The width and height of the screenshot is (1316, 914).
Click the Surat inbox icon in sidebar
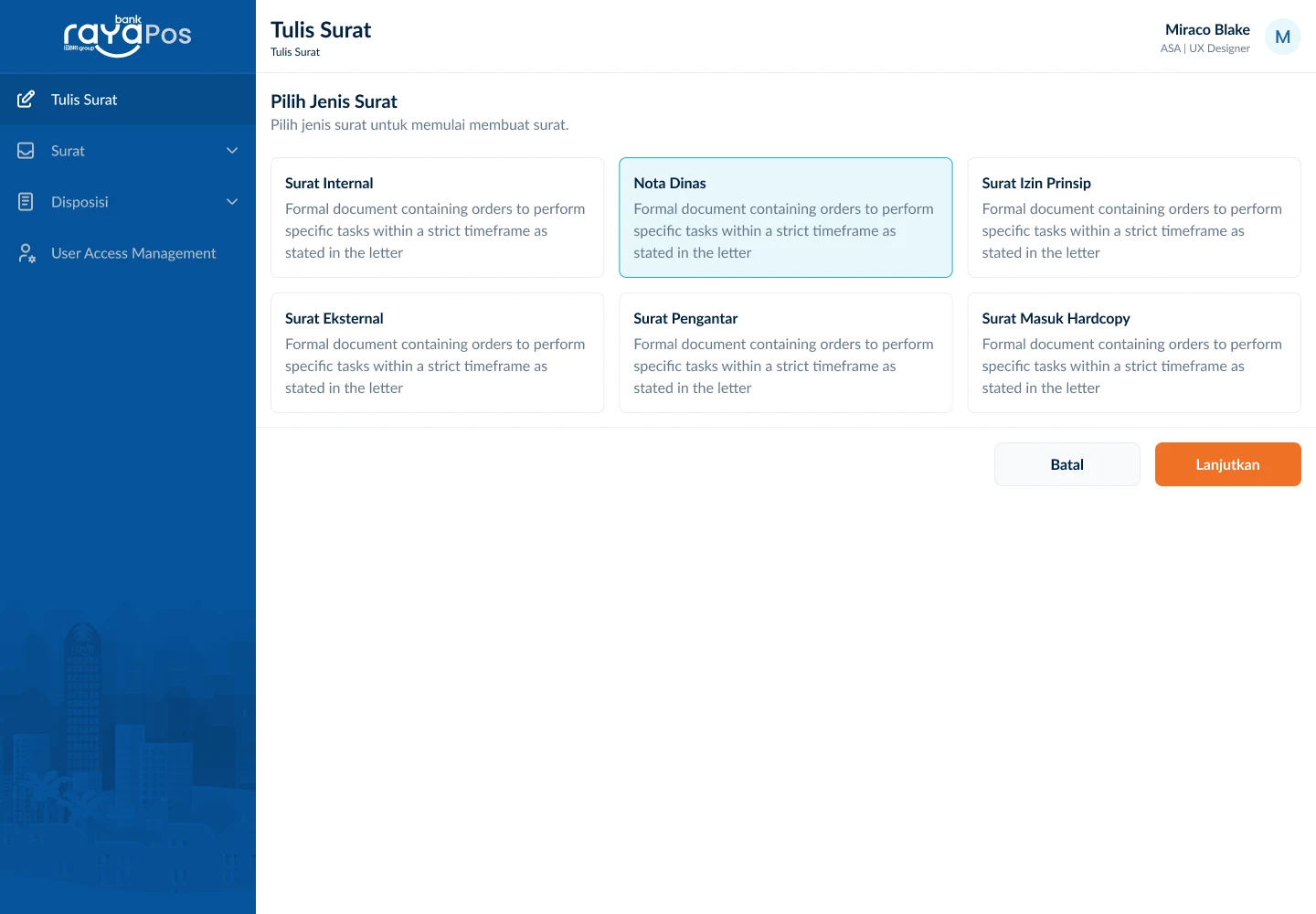point(27,151)
